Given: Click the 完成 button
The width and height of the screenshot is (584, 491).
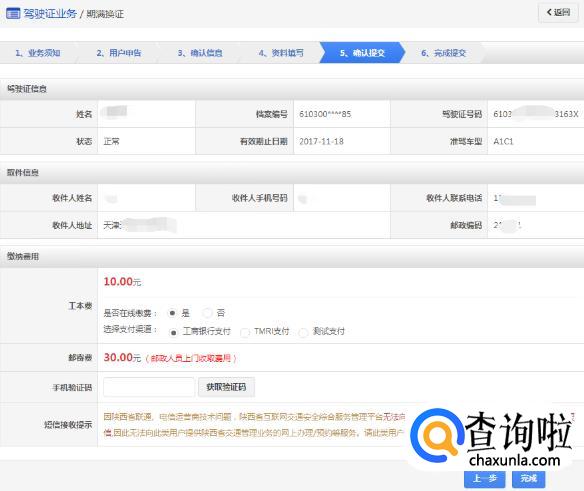Looking at the screenshot, I should point(529,479).
